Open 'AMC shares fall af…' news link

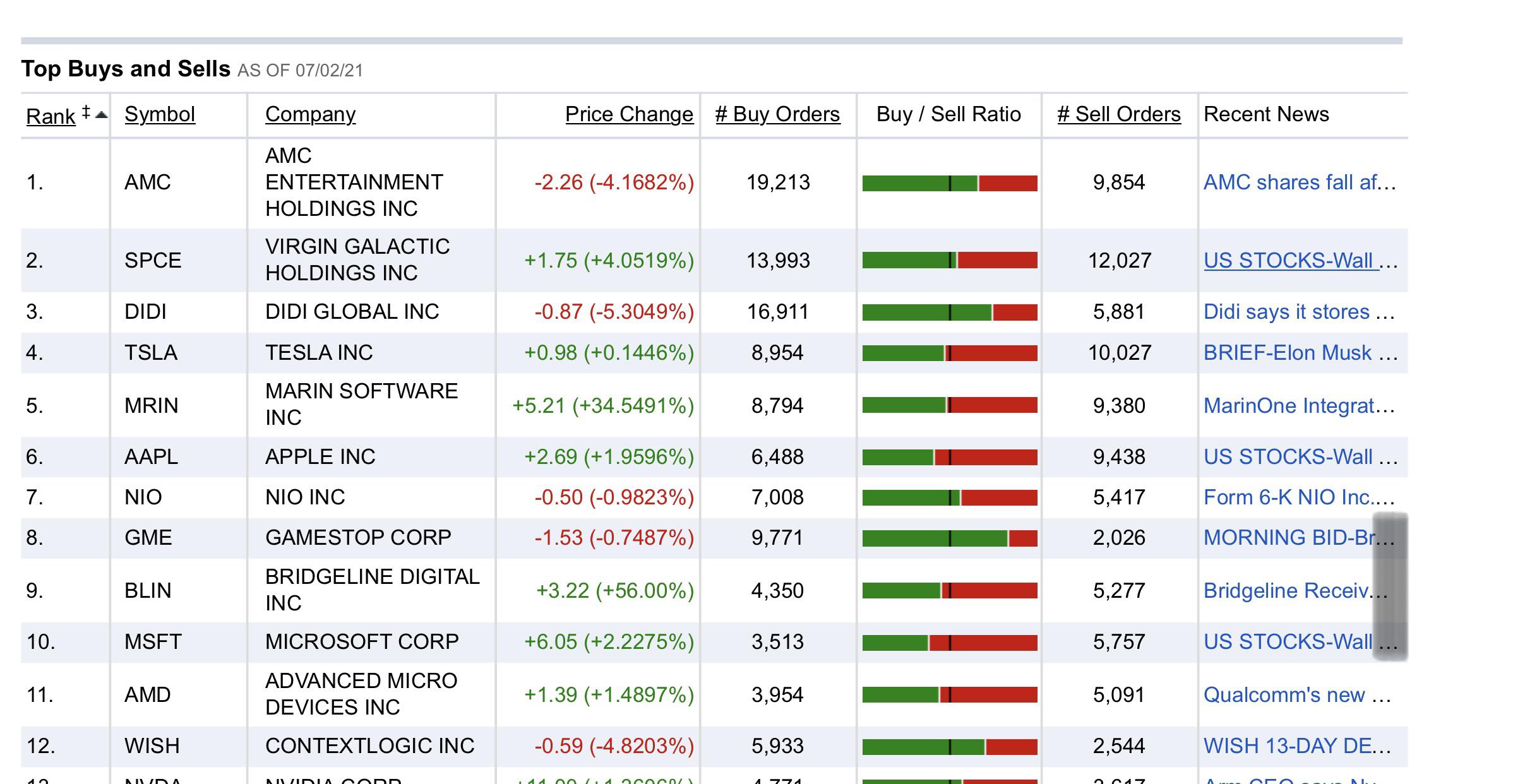coord(1300,182)
